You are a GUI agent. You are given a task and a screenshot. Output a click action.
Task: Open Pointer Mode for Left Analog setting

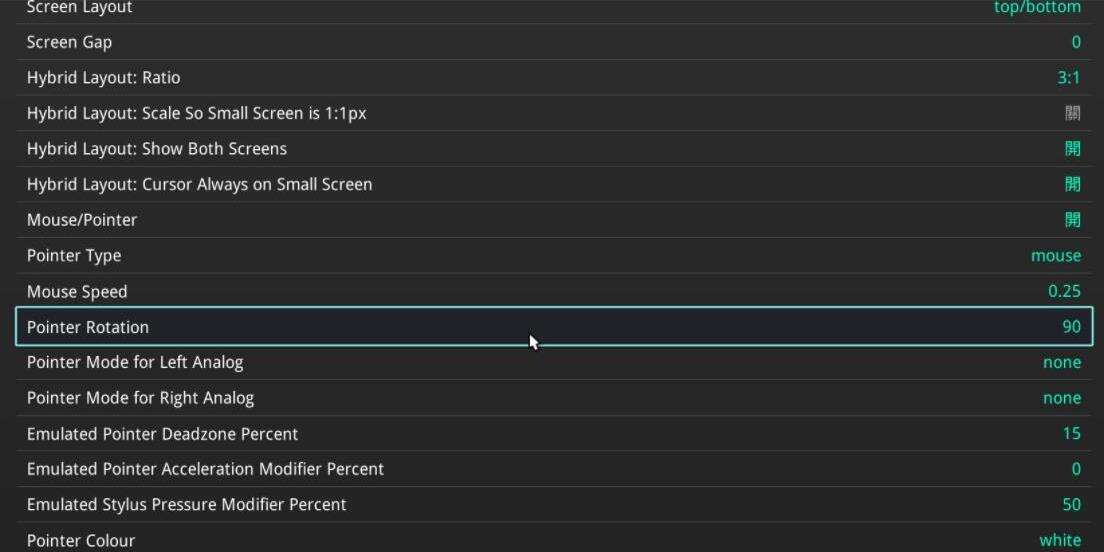(x=135, y=362)
